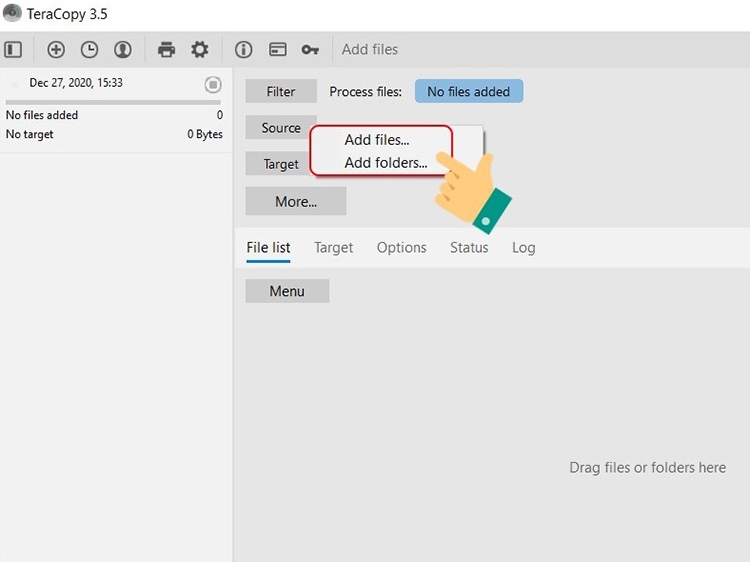
Task: Click the Process files: label
Action: tap(365, 91)
